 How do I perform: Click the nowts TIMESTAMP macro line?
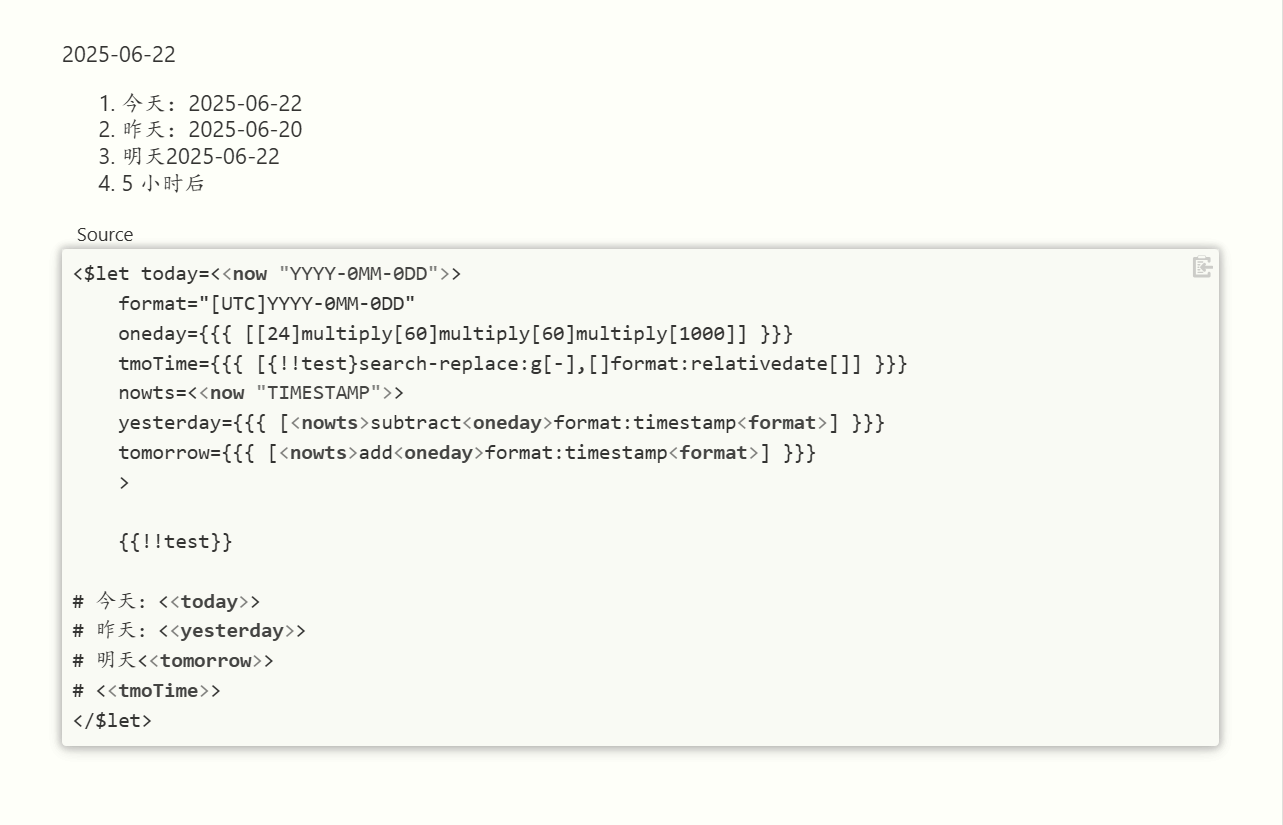coord(261,393)
